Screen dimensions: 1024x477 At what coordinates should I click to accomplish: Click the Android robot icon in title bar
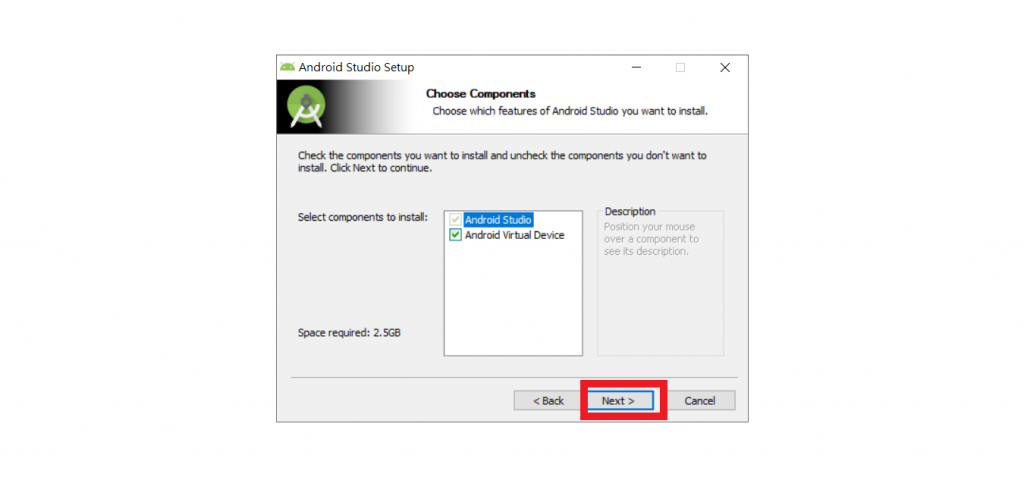point(287,67)
